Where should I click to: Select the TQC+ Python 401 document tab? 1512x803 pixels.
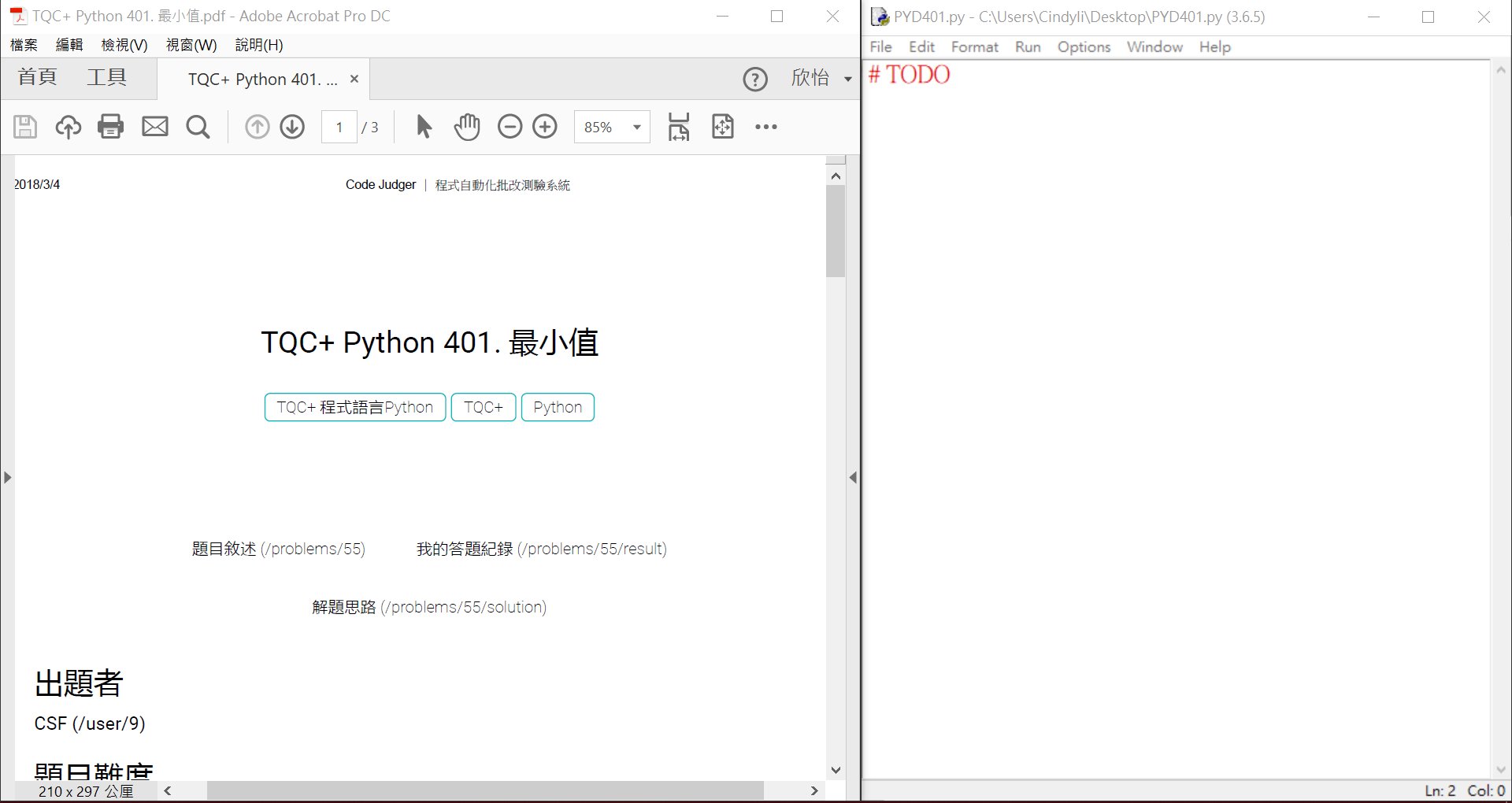click(x=263, y=80)
